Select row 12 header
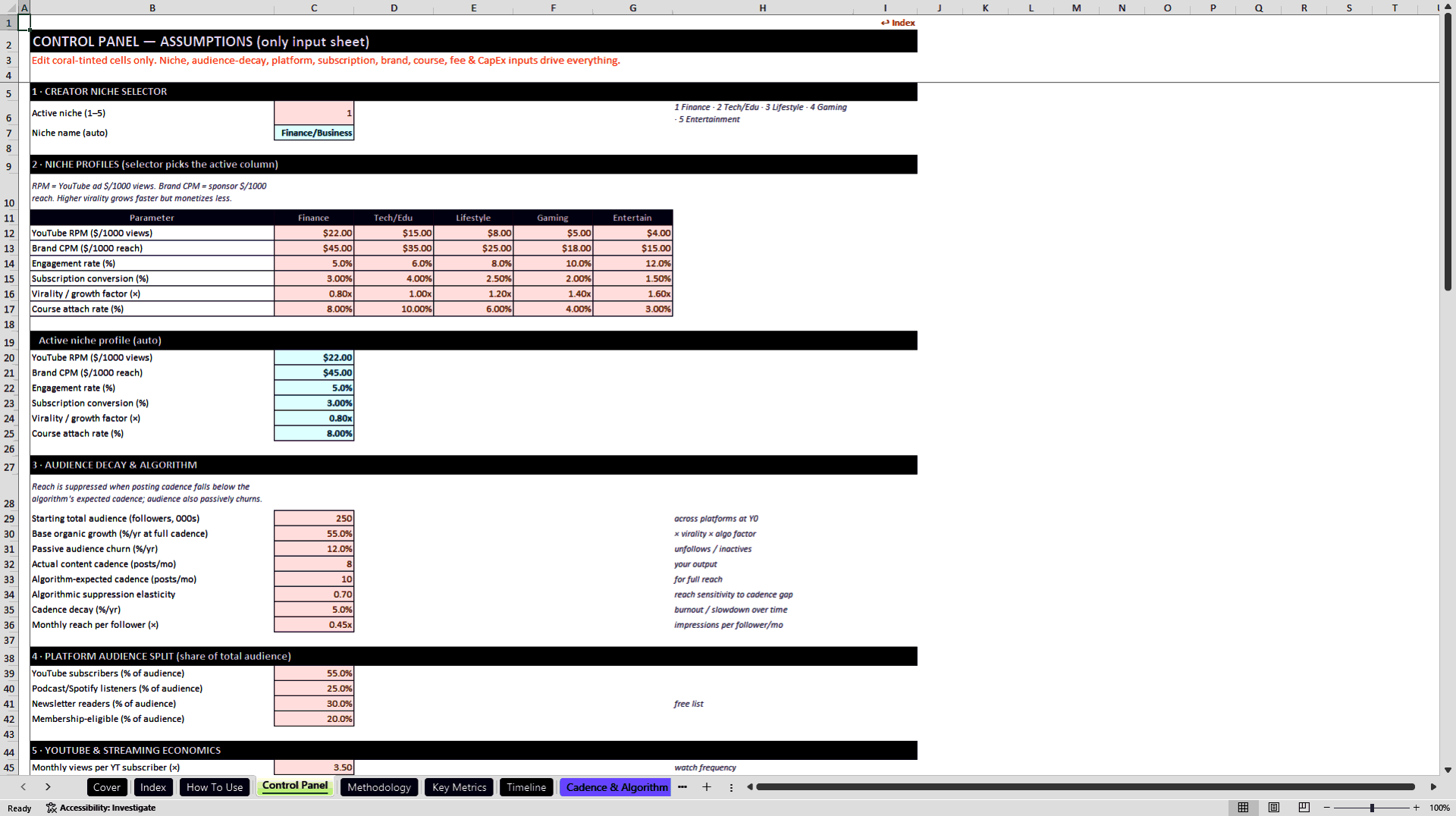Viewport: 1456px width, 816px height. pos(9,233)
